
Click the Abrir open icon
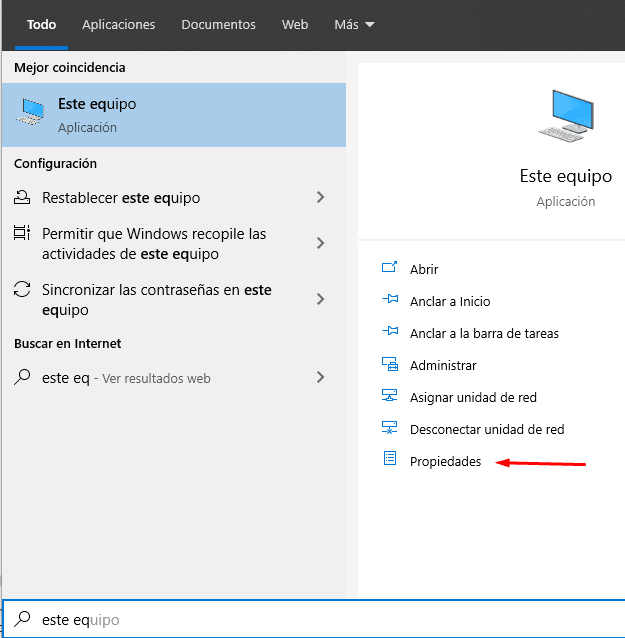(x=389, y=267)
